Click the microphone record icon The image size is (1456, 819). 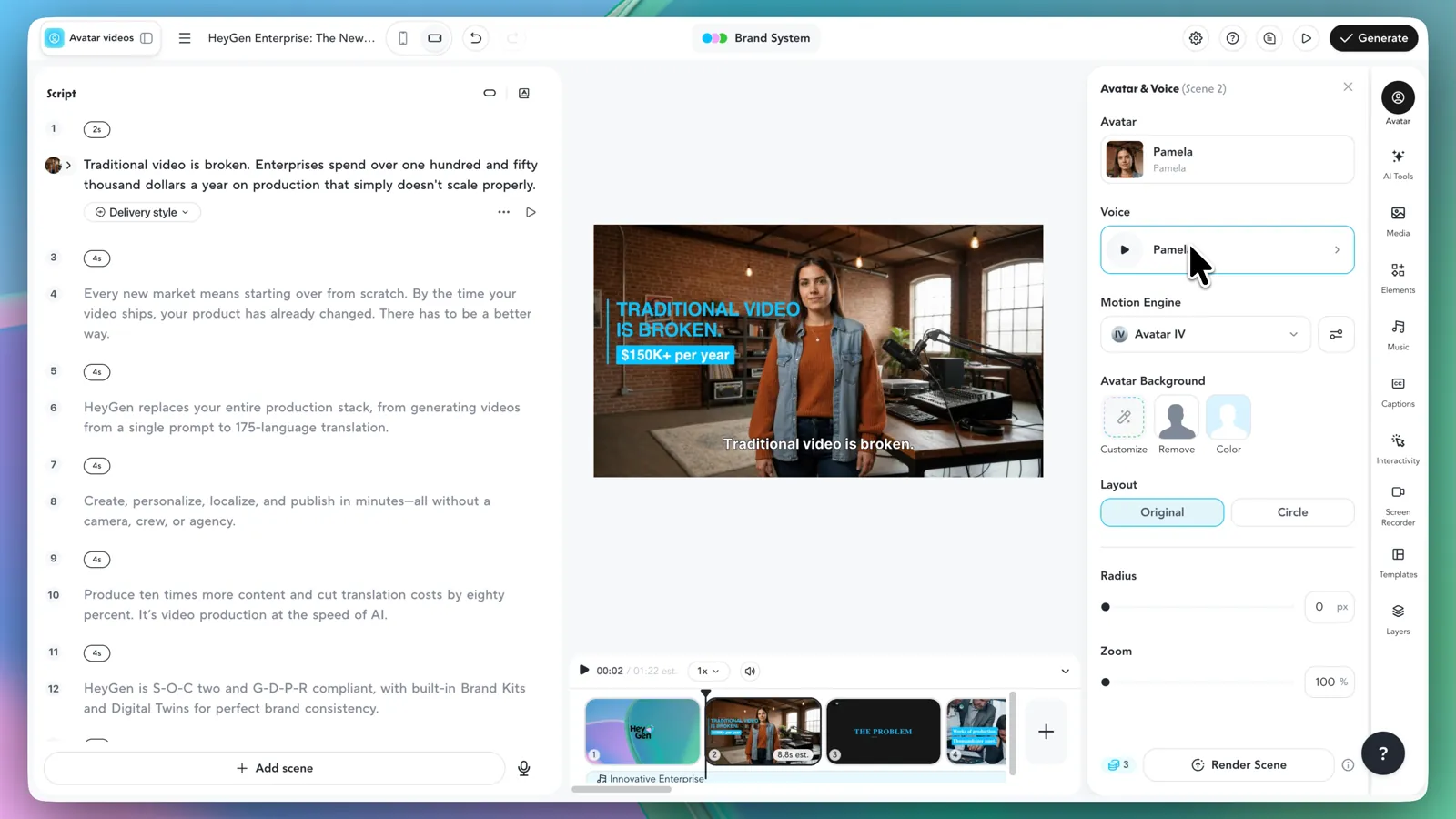click(x=524, y=768)
